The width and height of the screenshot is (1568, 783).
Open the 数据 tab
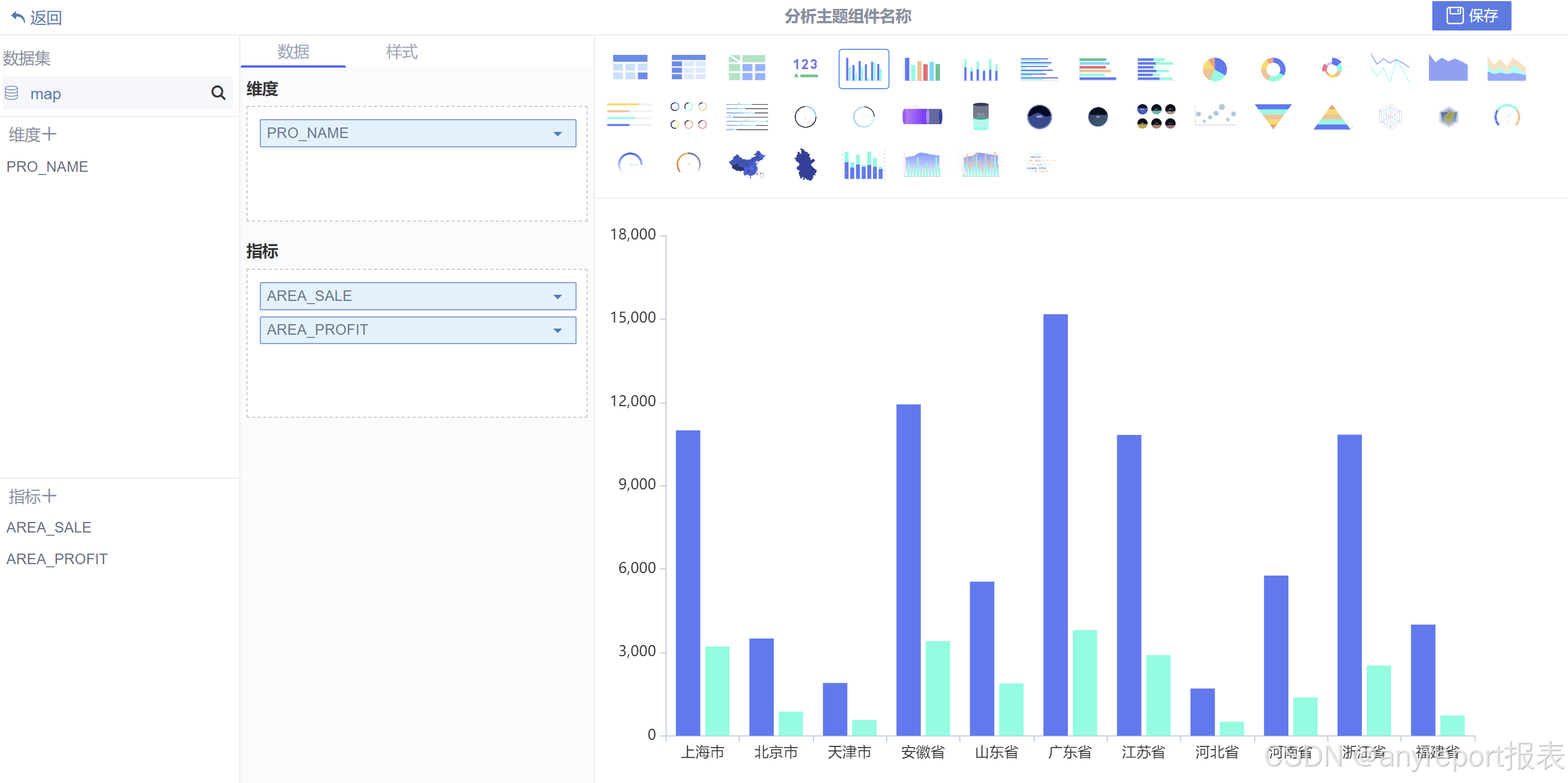click(293, 52)
